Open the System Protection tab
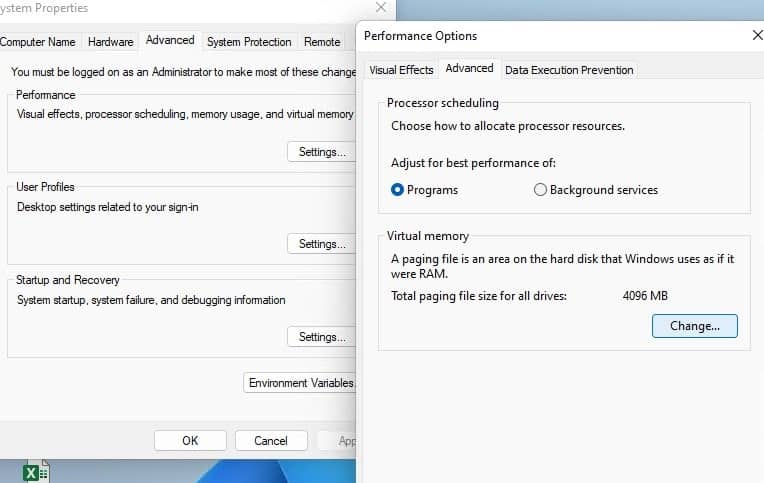 point(249,42)
